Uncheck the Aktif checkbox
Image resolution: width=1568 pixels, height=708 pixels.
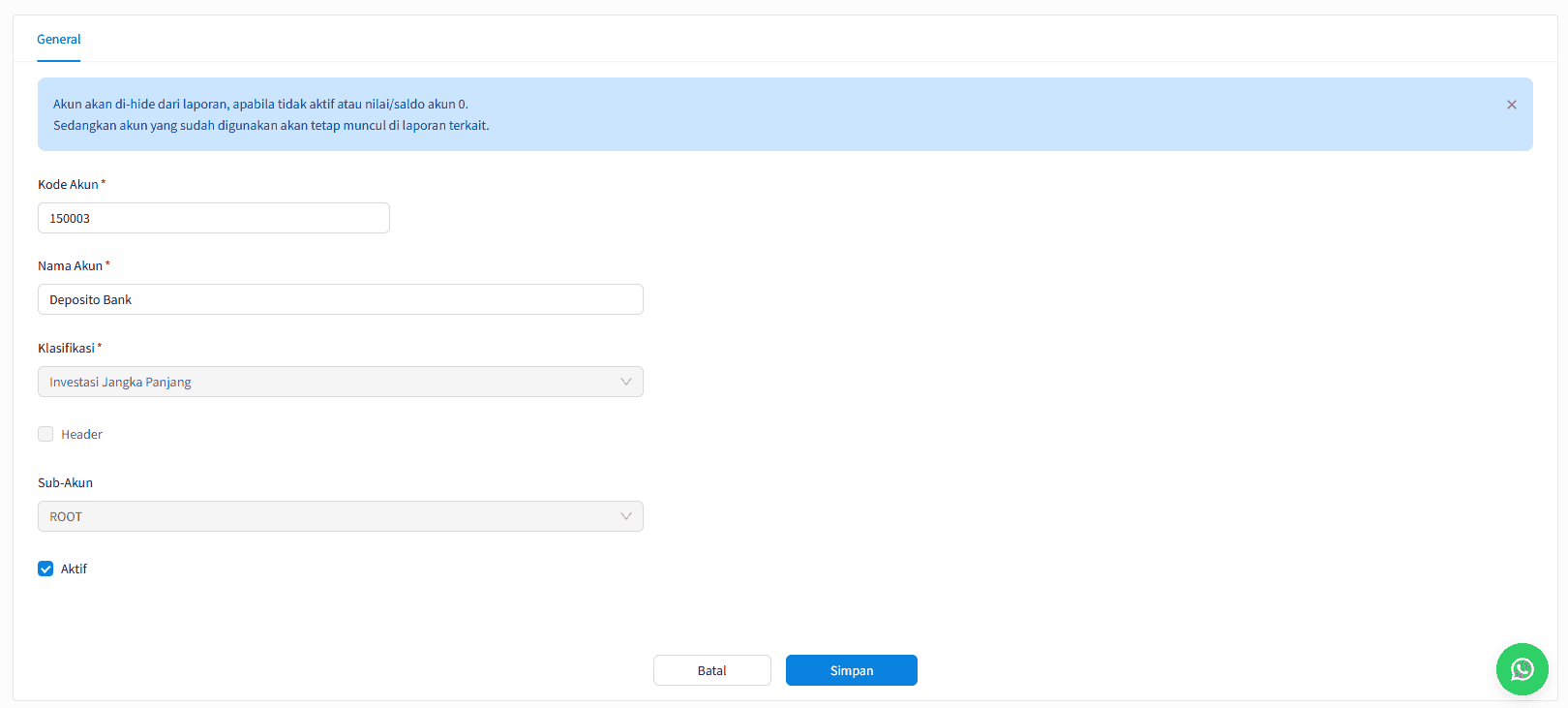[x=45, y=569]
